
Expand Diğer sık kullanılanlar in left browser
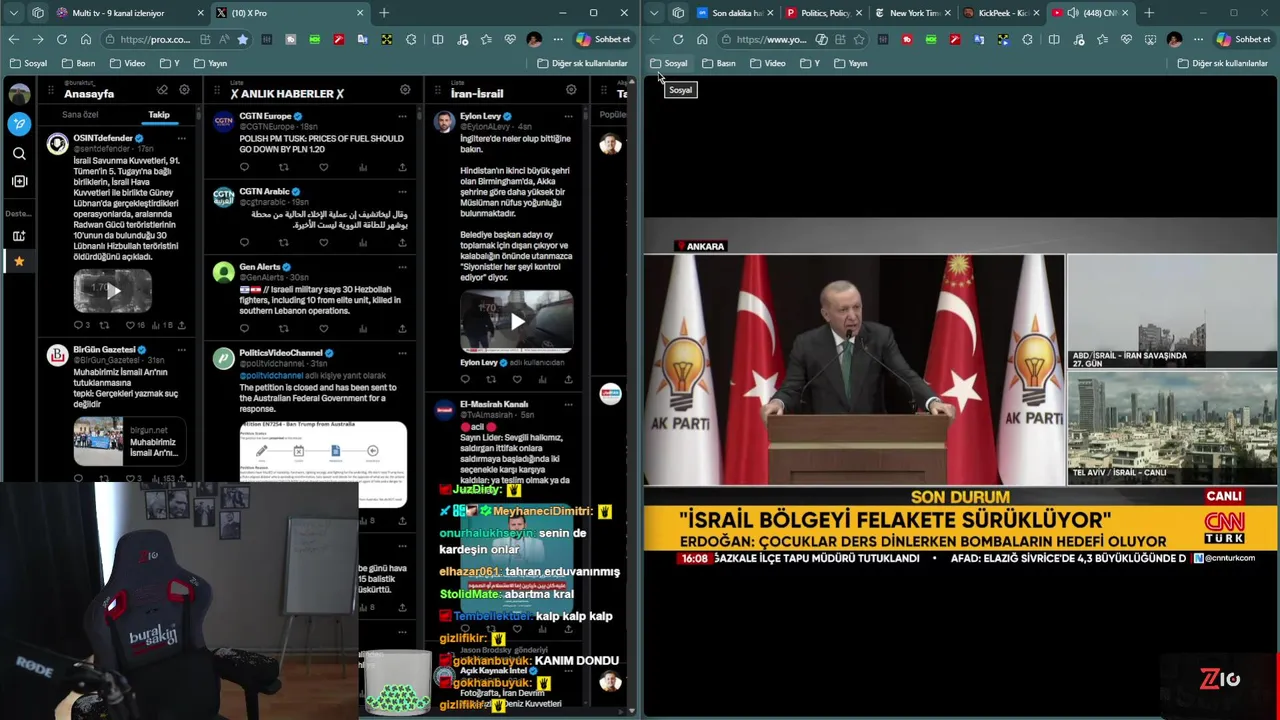[x=582, y=63]
